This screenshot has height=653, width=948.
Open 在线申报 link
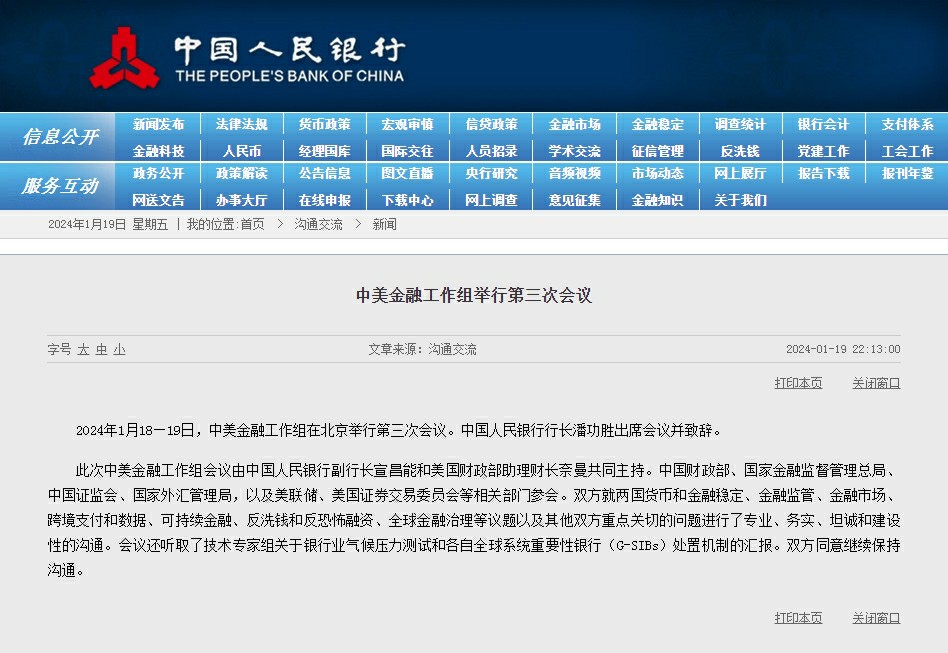click(325, 200)
